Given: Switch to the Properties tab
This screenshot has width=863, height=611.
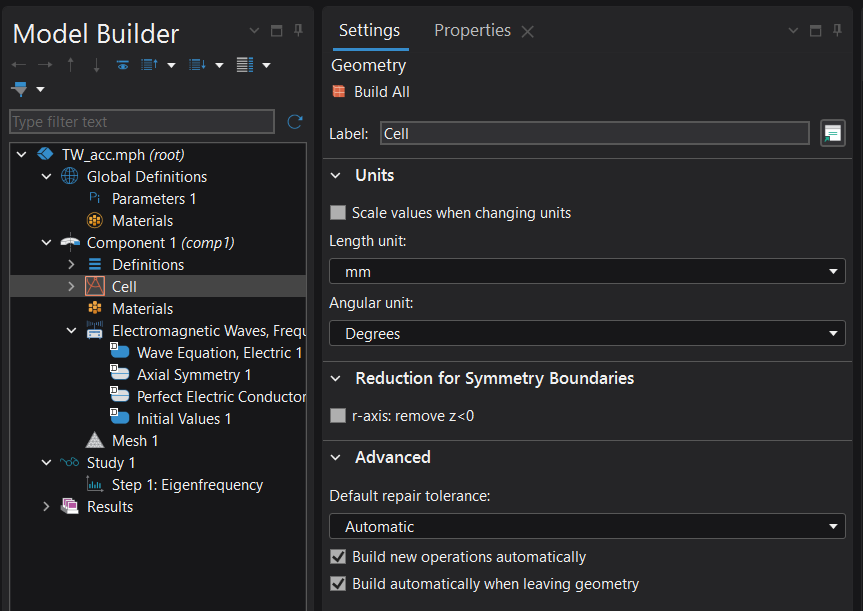Looking at the screenshot, I should click(472, 31).
